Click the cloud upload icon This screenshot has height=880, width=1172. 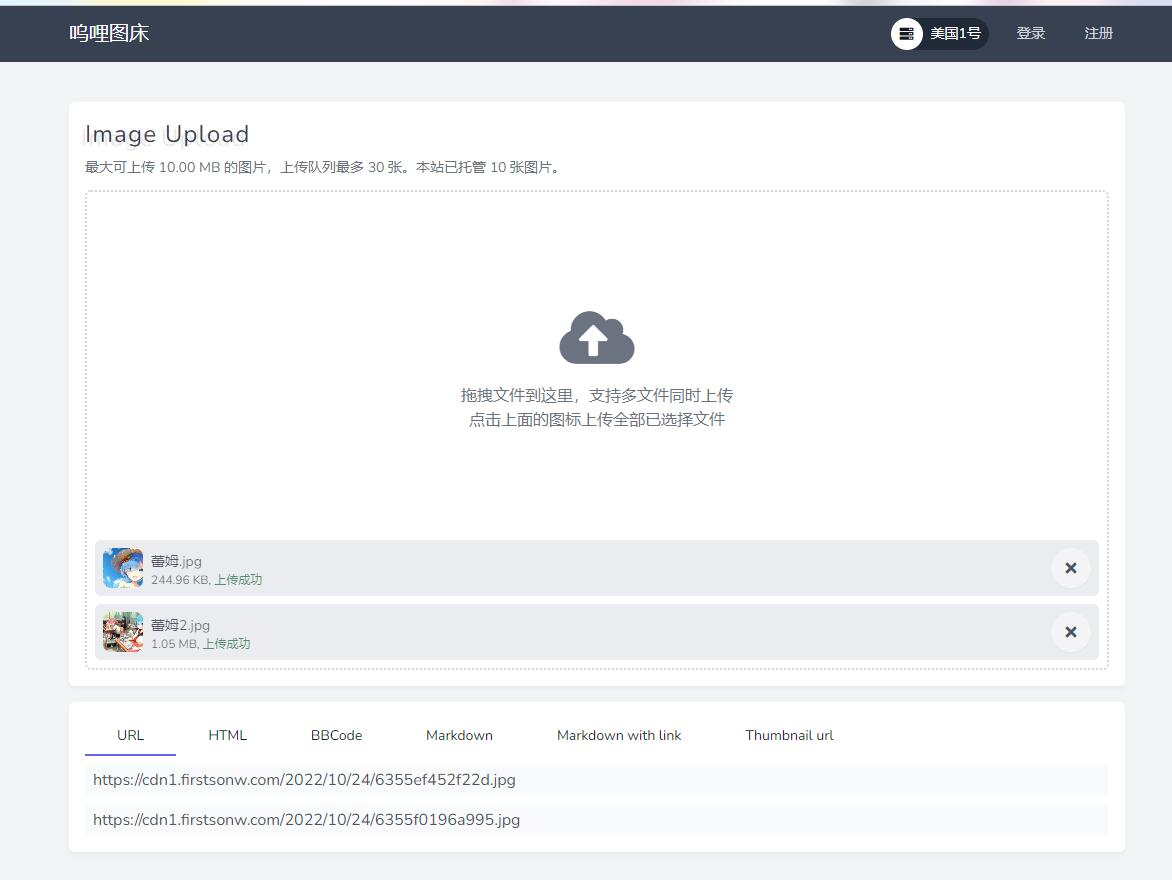tap(596, 337)
